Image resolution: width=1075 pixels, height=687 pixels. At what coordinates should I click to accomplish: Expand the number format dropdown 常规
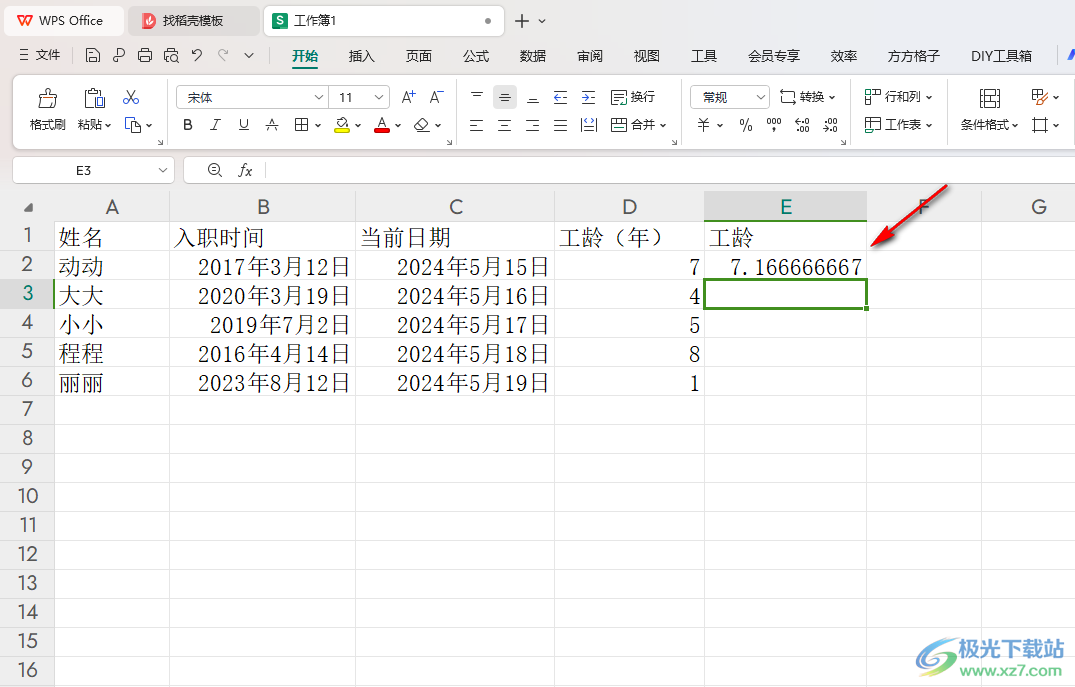(x=760, y=97)
